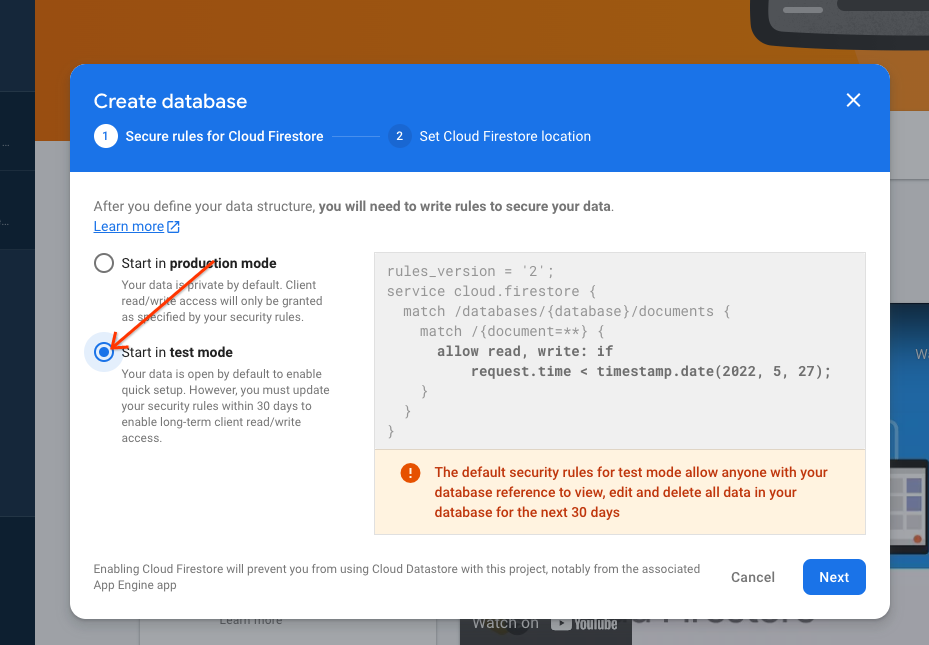Click the Cloud Datastore notice text at bottom
Image resolution: width=929 pixels, height=645 pixels.
pos(396,576)
